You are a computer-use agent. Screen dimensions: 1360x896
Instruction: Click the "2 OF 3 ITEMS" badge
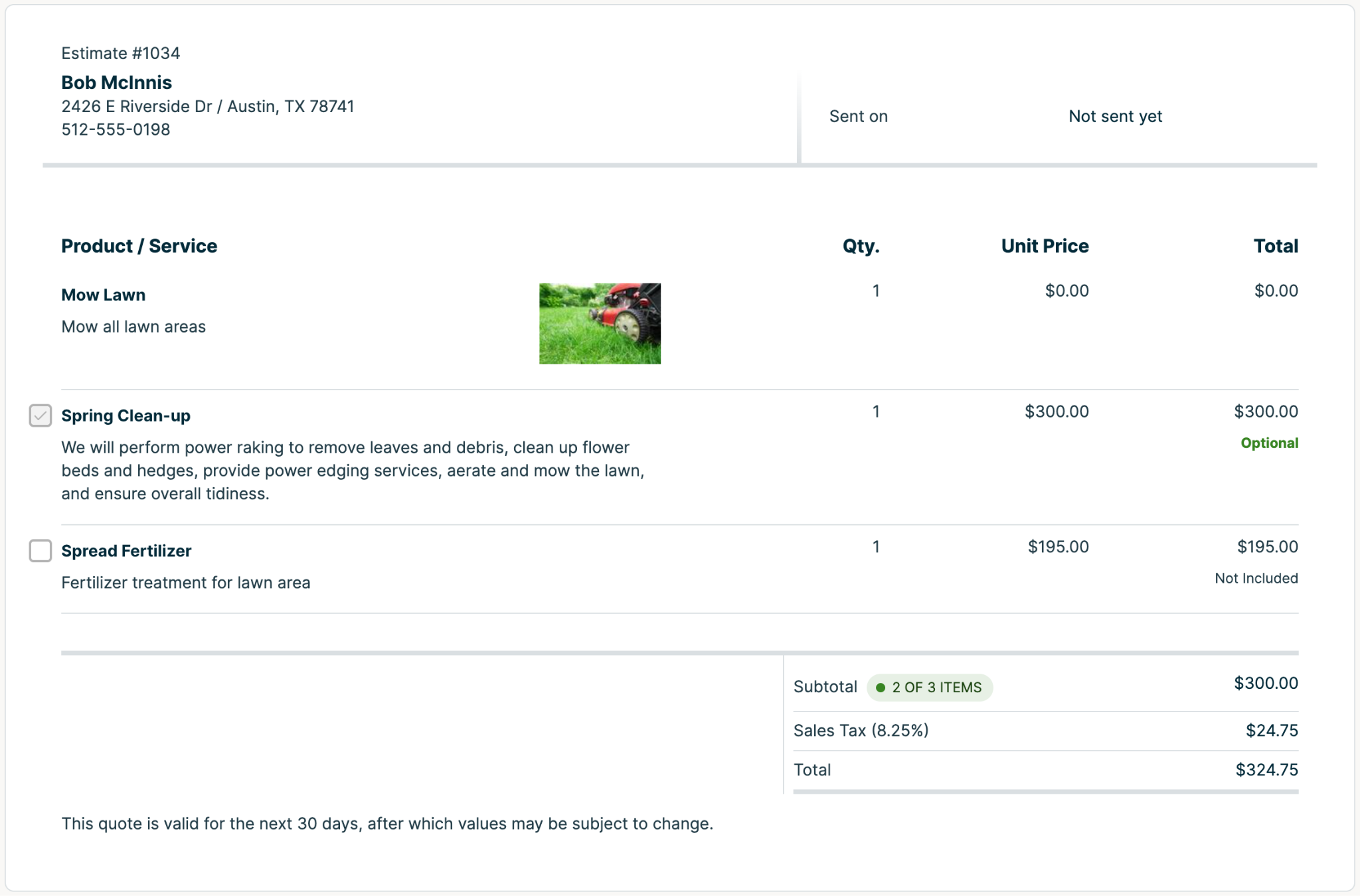[930, 688]
